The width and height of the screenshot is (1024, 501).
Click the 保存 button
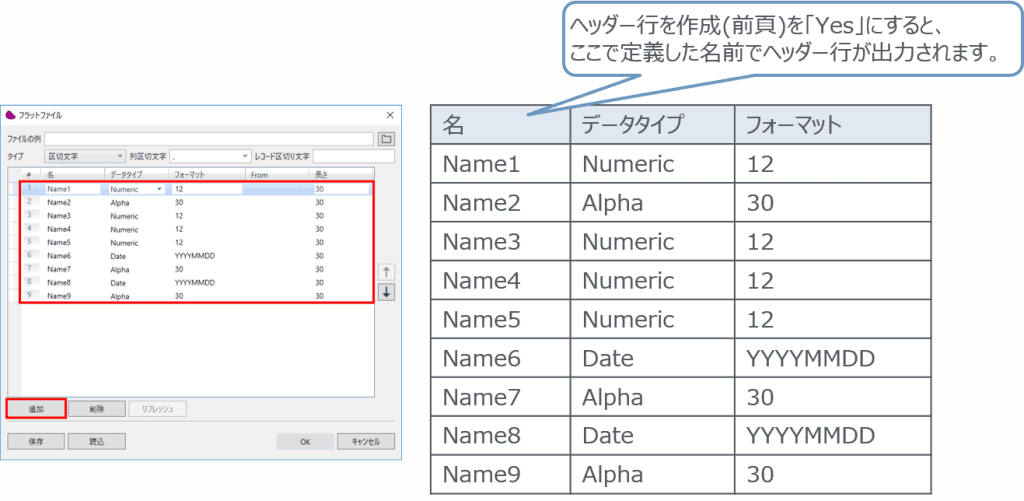pos(36,441)
